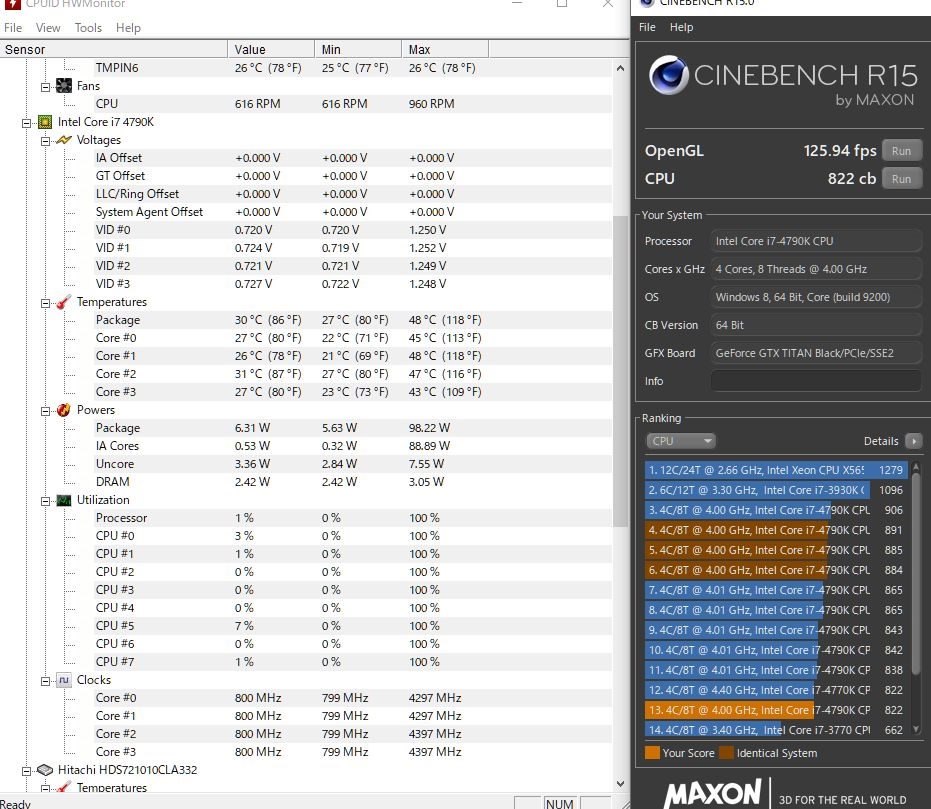931x809 pixels.
Task: Click the Utilization graph icon
Action: click(64, 500)
